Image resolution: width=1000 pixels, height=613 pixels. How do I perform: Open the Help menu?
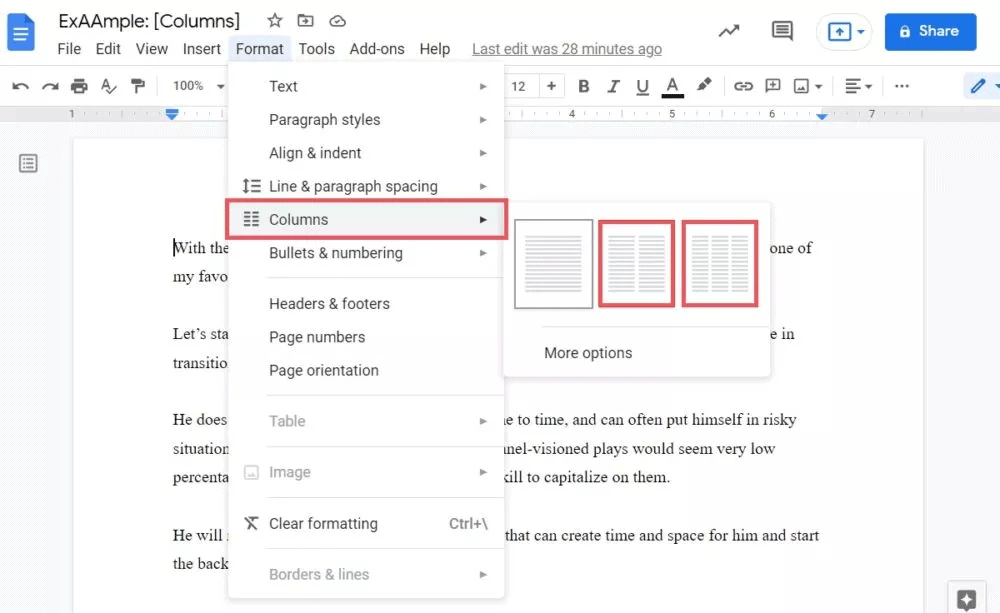point(434,49)
